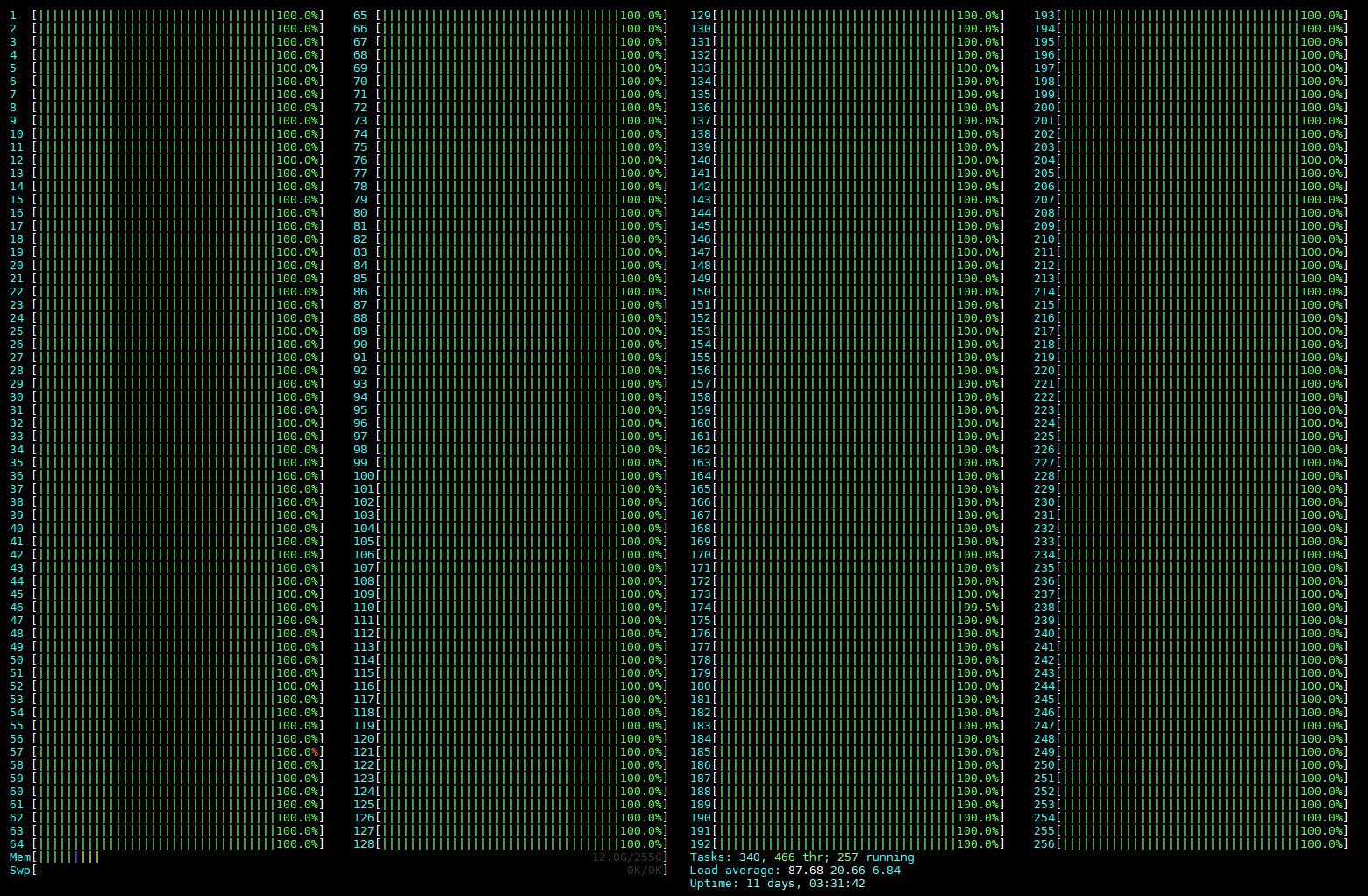Screen dimensions: 1368x896
Task: Click the 0K/0K swap value
Action: [645, 871]
